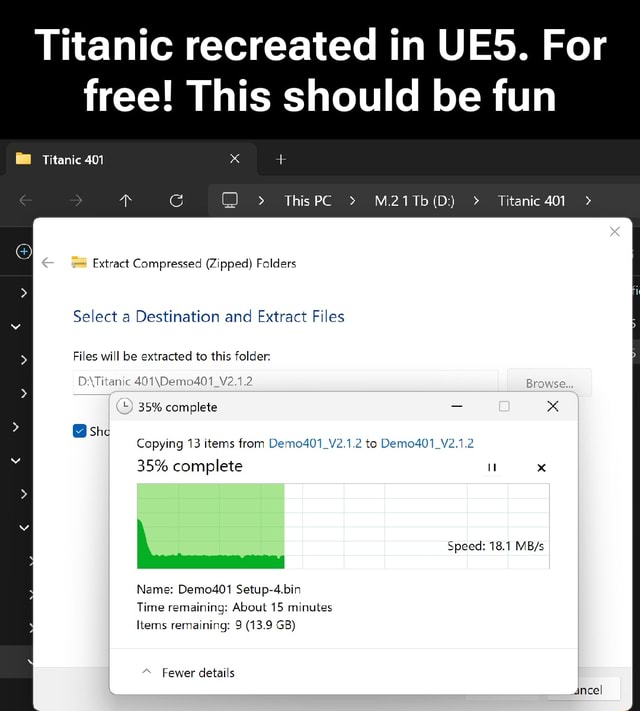The height and width of the screenshot is (711, 640).
Task: Click the monitor icon in address bar
Action: [230, 200]
